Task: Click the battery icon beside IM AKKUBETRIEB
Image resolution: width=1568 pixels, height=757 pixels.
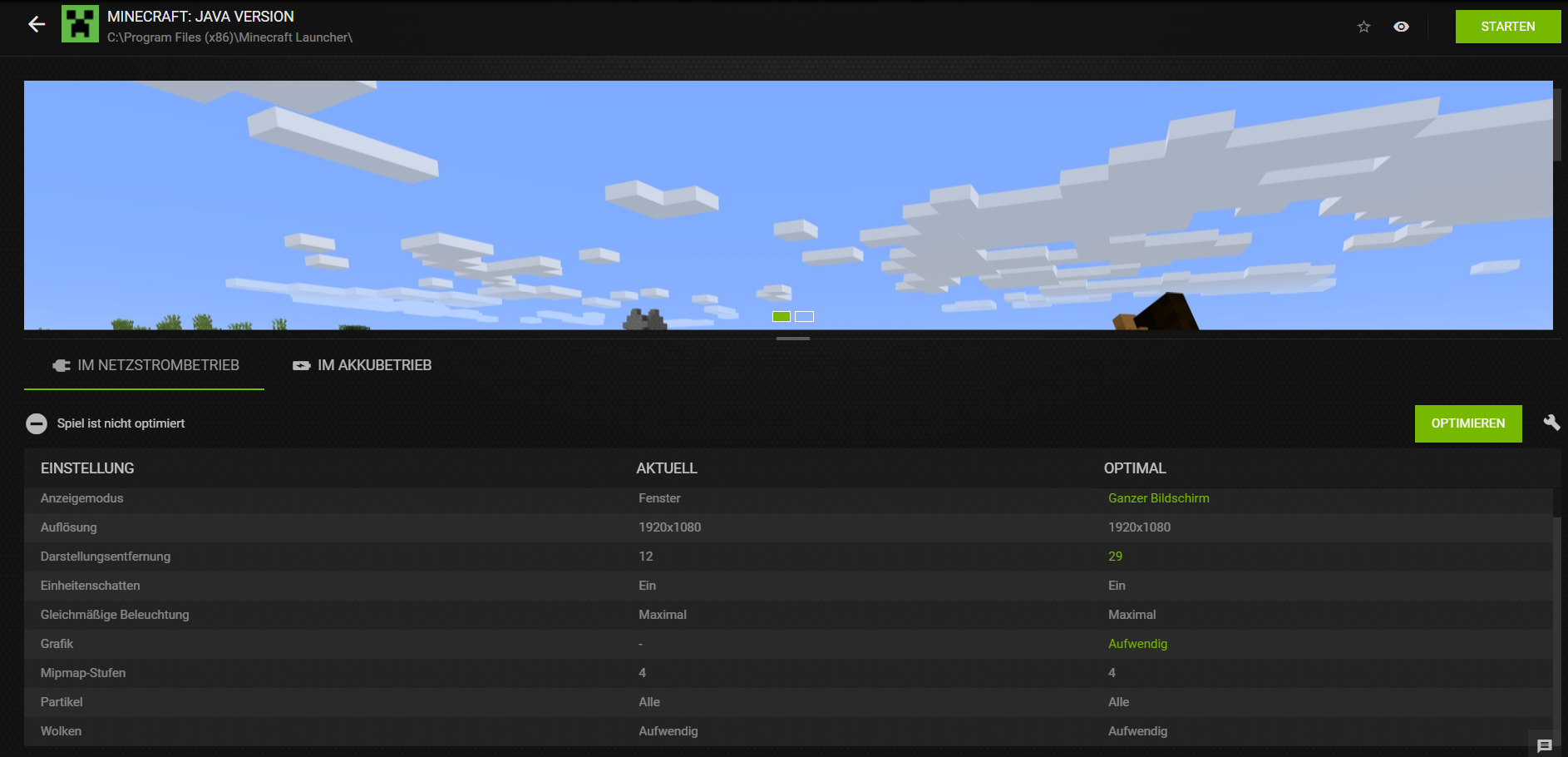Action: [301, 364]
